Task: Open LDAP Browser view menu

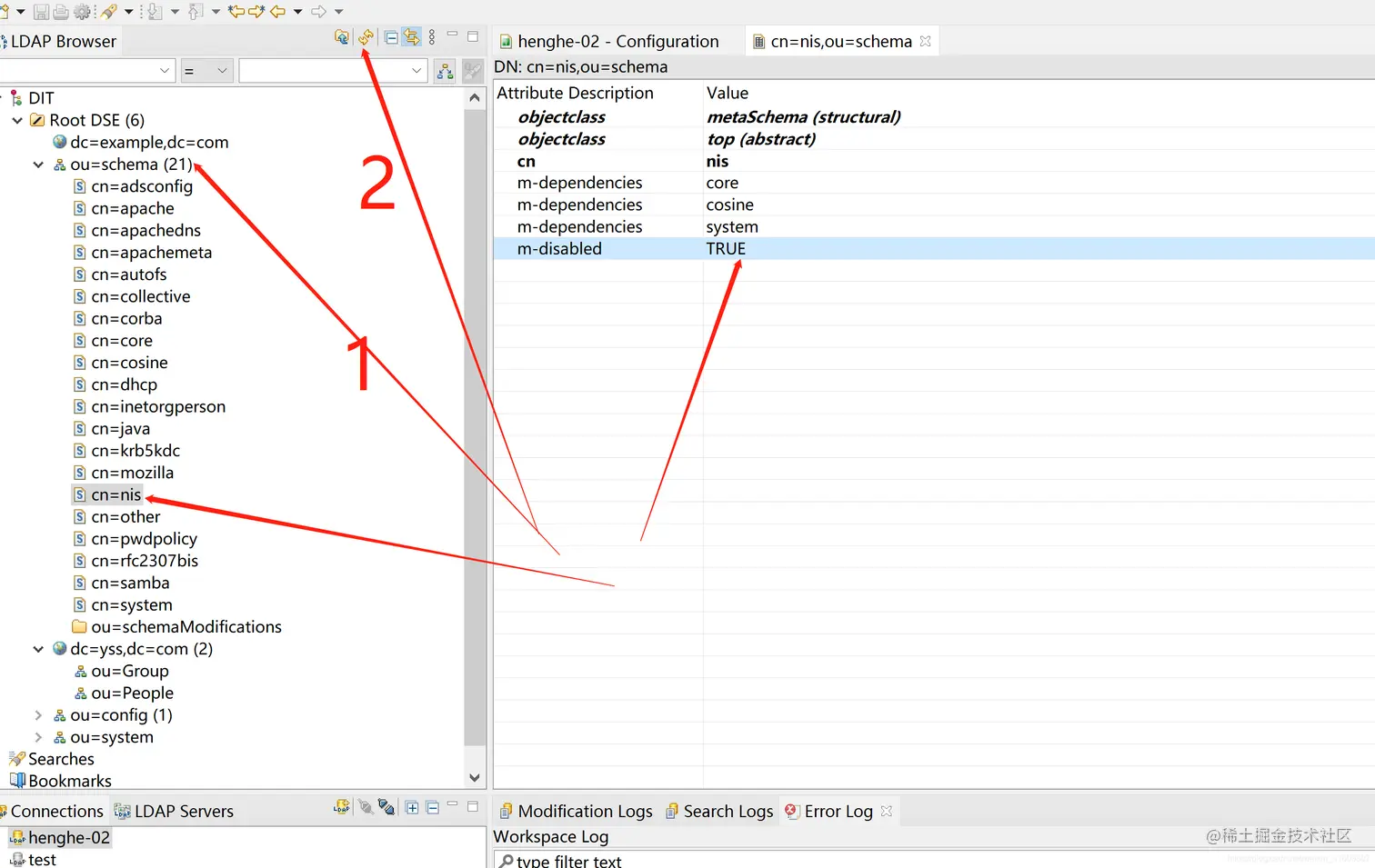Action: click(x=432, y=37)
